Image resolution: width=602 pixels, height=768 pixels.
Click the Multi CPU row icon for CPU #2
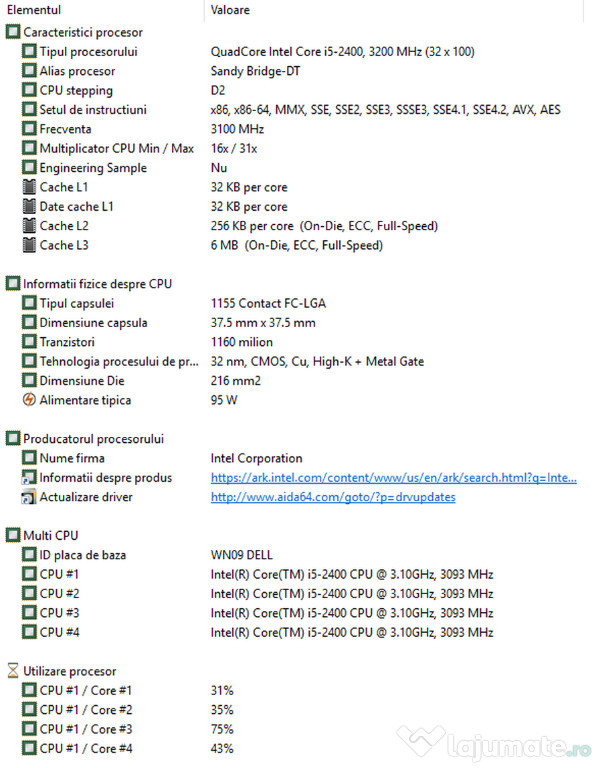tap(29, 593)
